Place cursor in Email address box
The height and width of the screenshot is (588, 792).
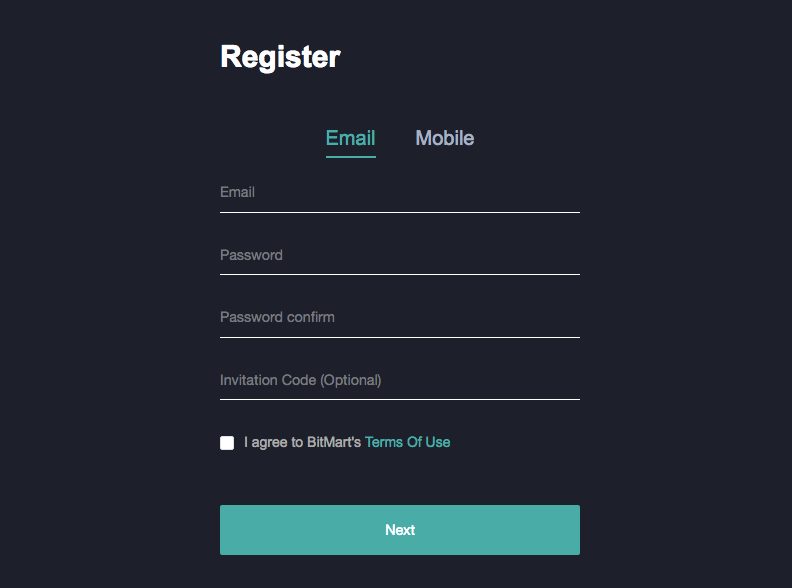pyautogui.click(x=399, y=193)
